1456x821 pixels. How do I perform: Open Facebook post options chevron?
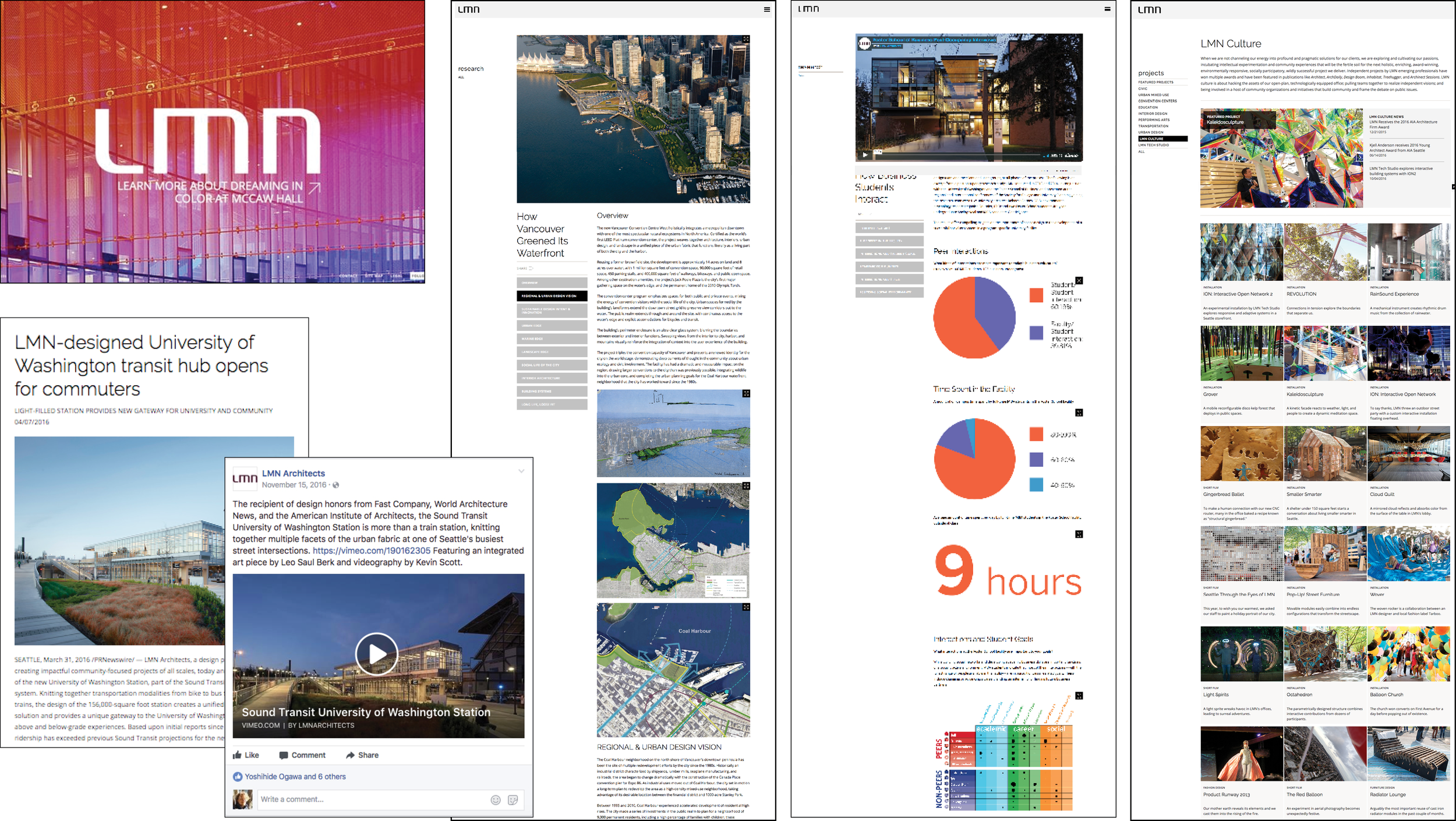point(521,471)
